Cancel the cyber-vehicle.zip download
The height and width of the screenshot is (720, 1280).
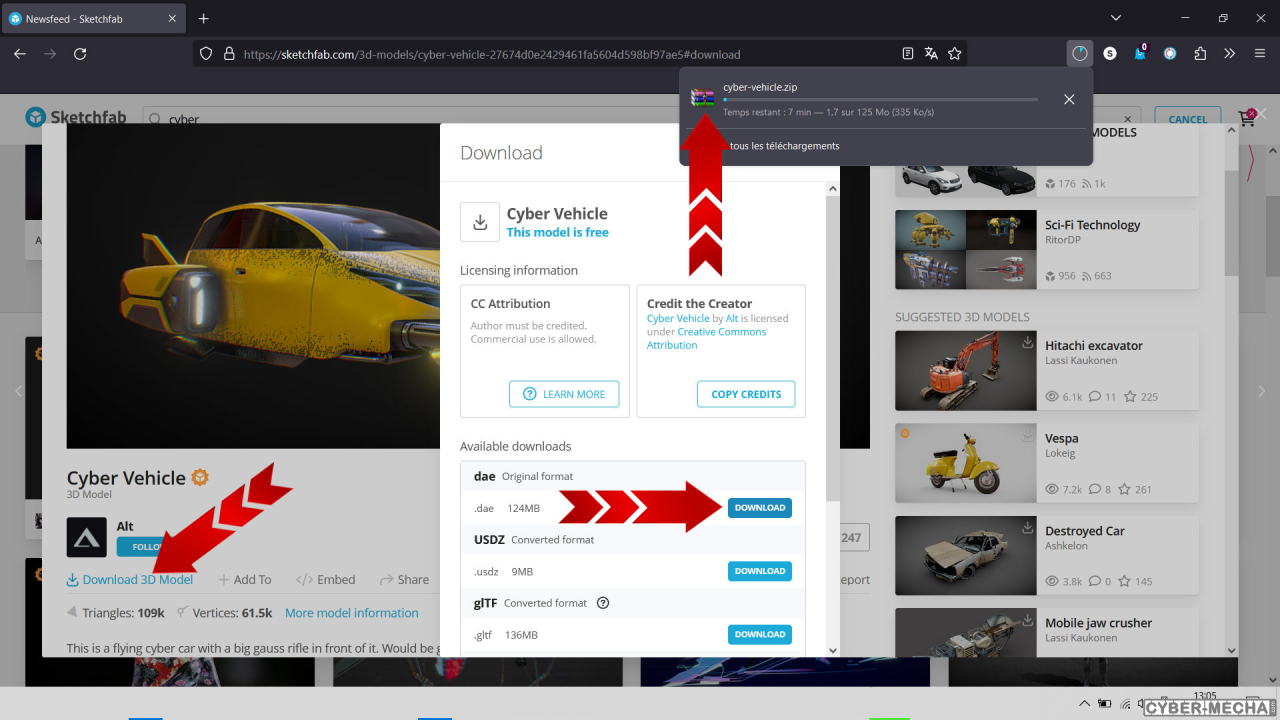coord(1069,99)
